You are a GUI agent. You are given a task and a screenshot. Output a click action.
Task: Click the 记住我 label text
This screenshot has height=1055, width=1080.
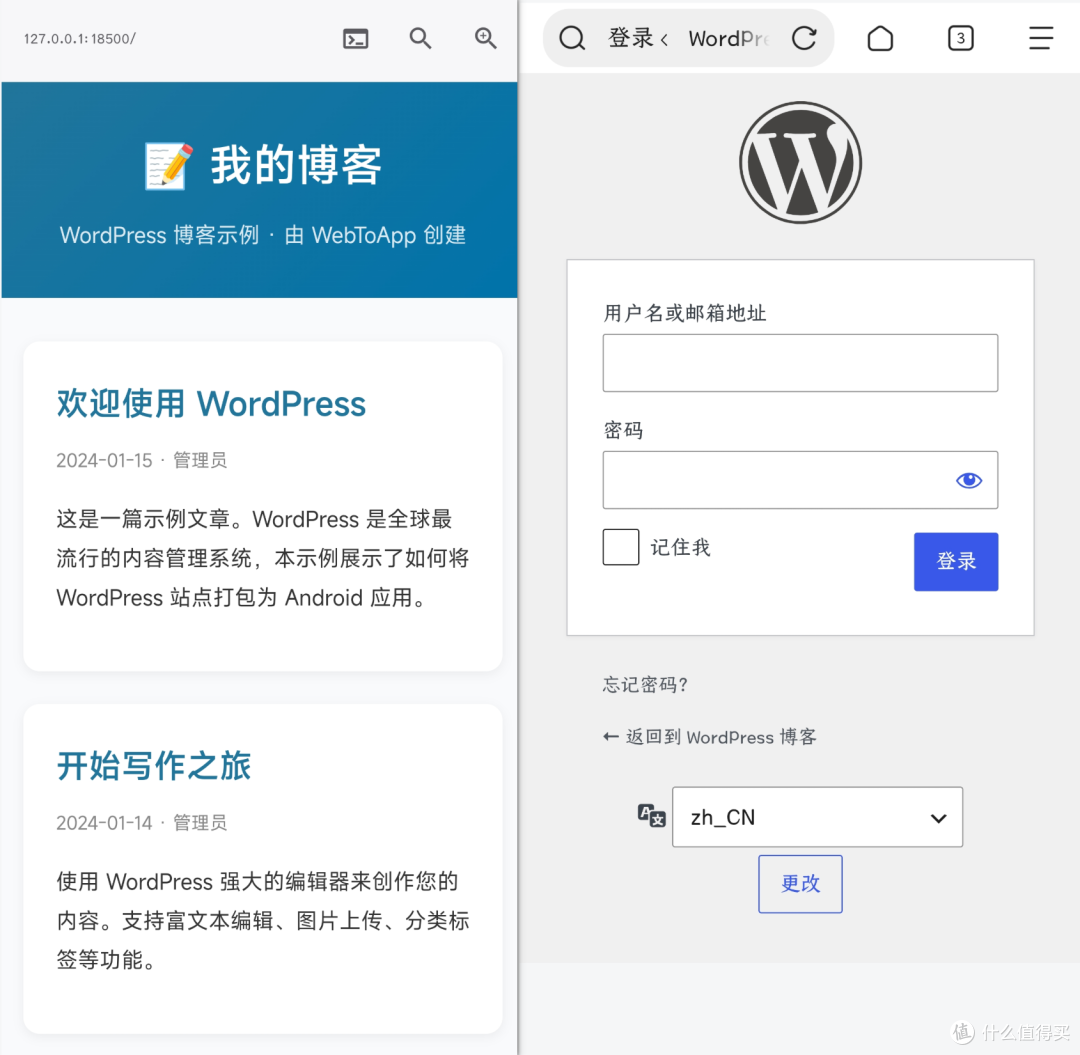click(680, 547)
